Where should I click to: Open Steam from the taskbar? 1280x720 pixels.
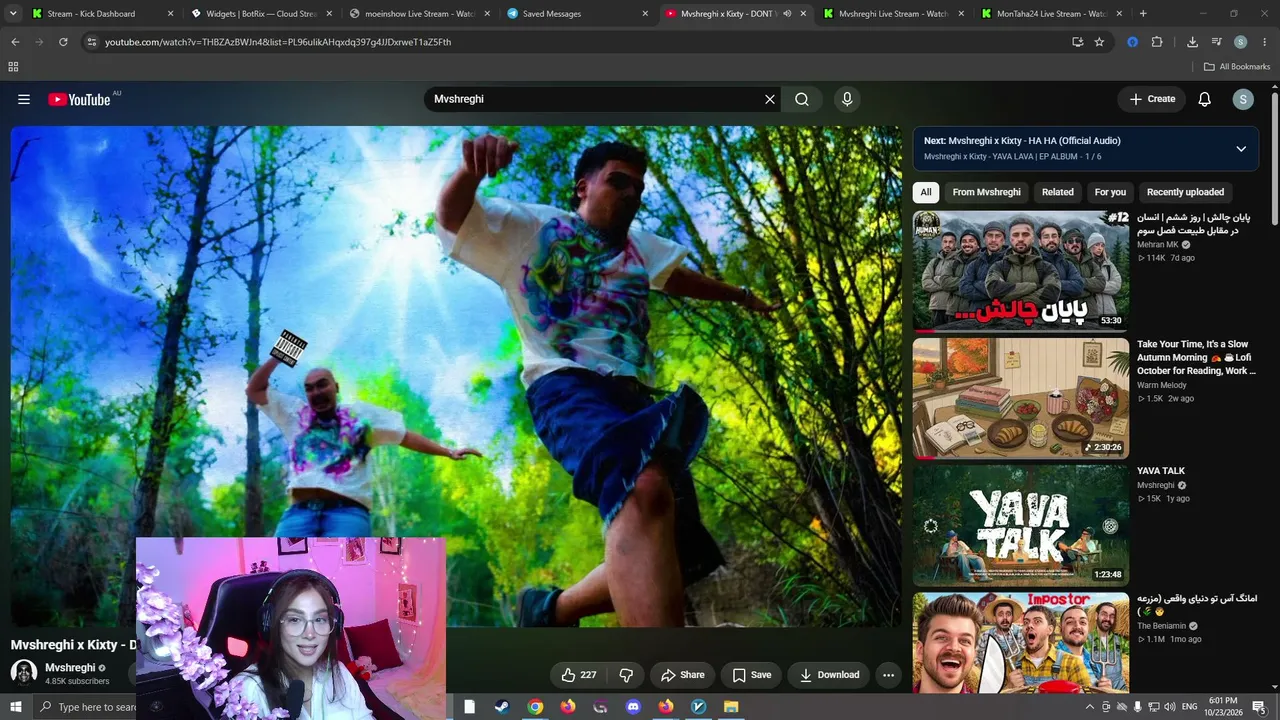[x=501, y=707]
